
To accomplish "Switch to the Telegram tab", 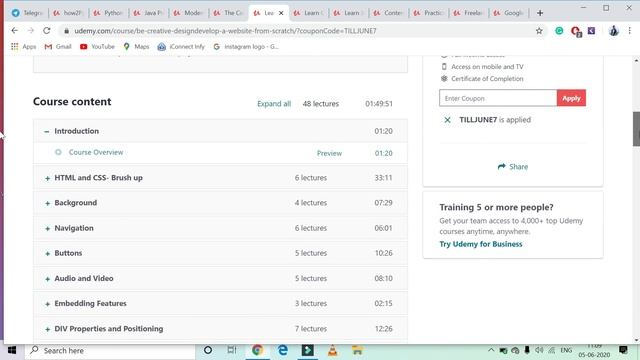I will (x=27, y=13).
